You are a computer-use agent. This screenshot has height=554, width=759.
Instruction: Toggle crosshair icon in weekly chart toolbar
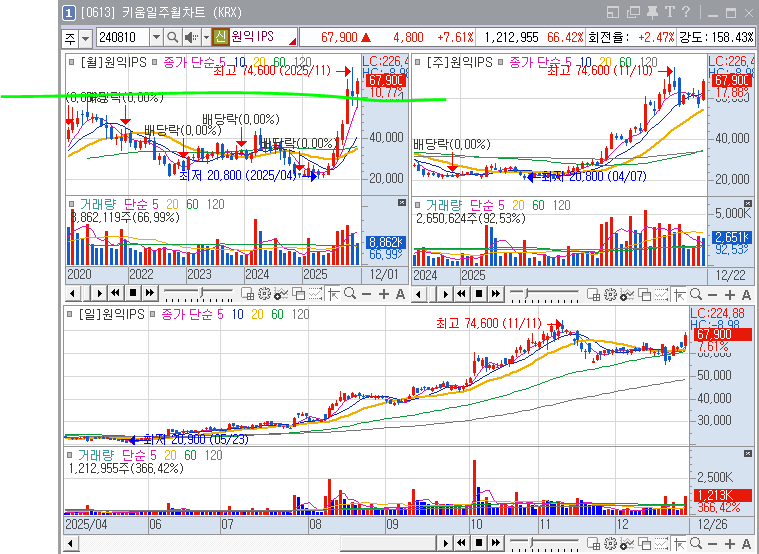(x=679, y=294)
